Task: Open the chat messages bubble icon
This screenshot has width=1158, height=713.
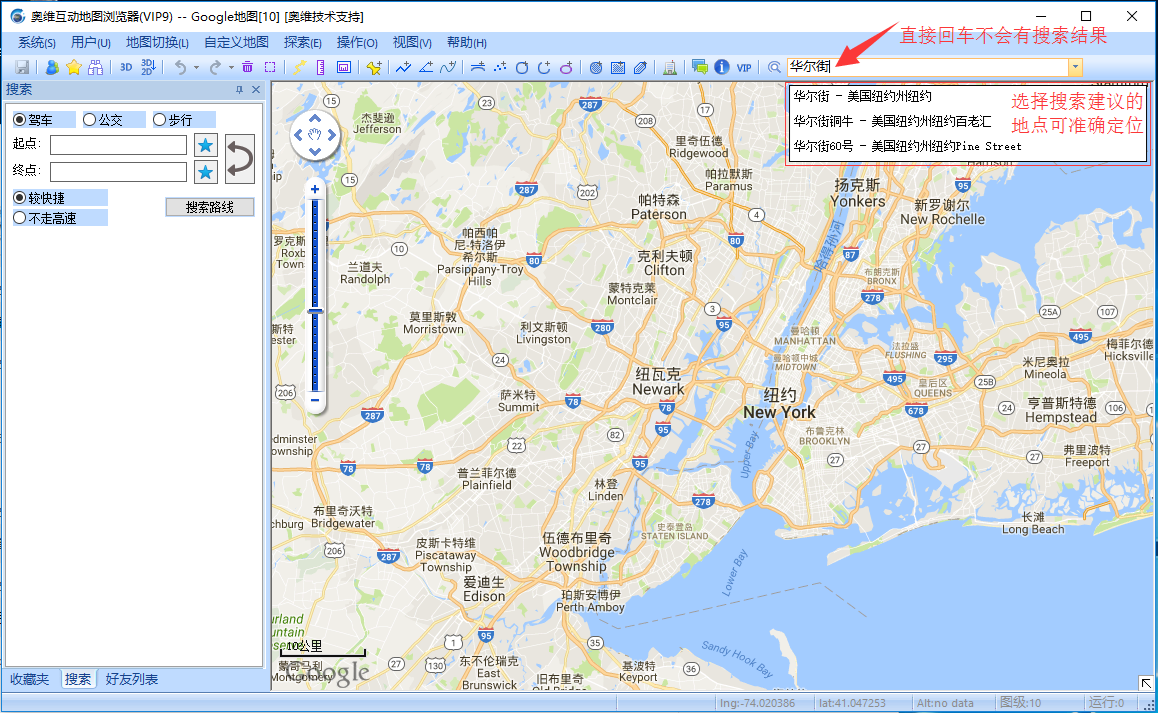Action: click(699, 67)
